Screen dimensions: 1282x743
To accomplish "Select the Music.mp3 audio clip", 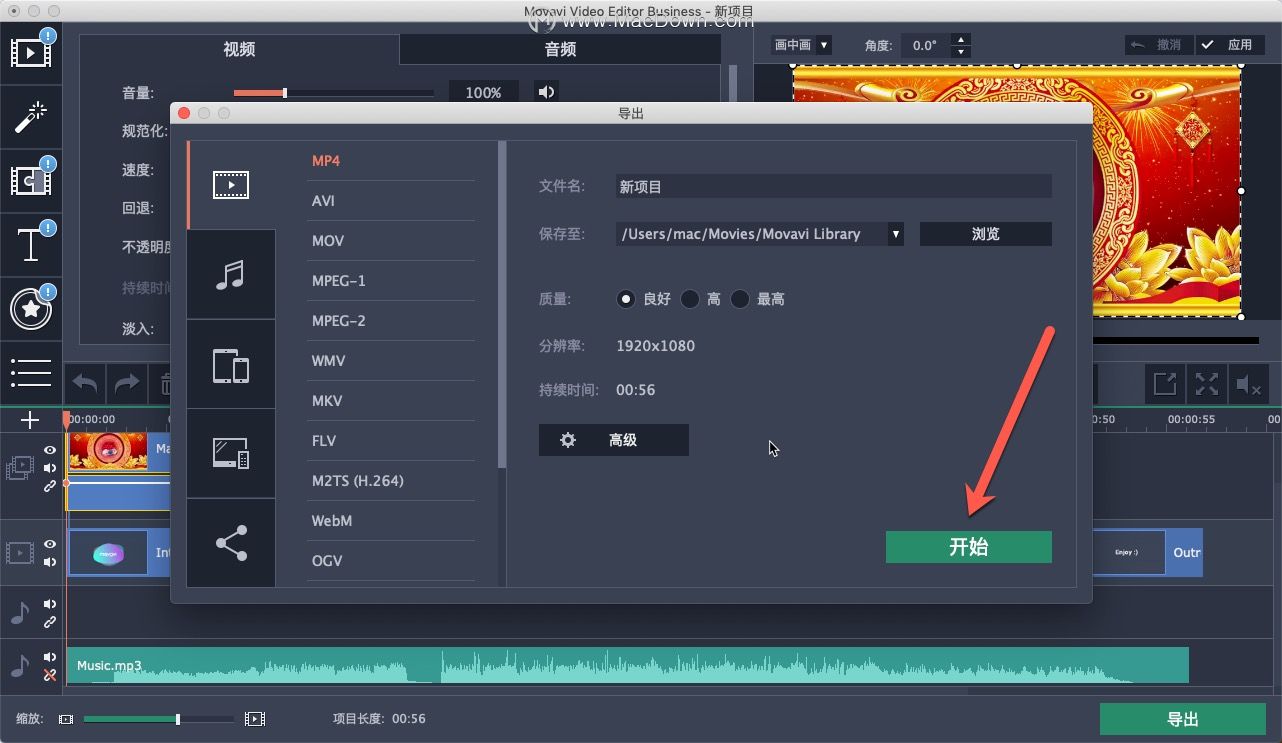I will (x=627, y=665).
